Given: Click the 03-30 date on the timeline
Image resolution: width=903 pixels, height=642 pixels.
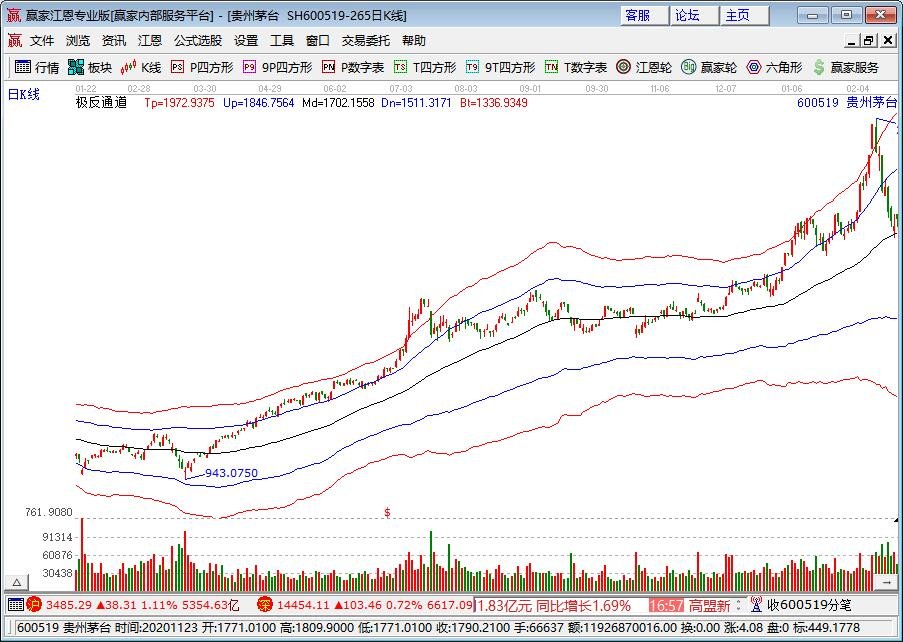Looking at the screenshot, I should tap(204, 88).
